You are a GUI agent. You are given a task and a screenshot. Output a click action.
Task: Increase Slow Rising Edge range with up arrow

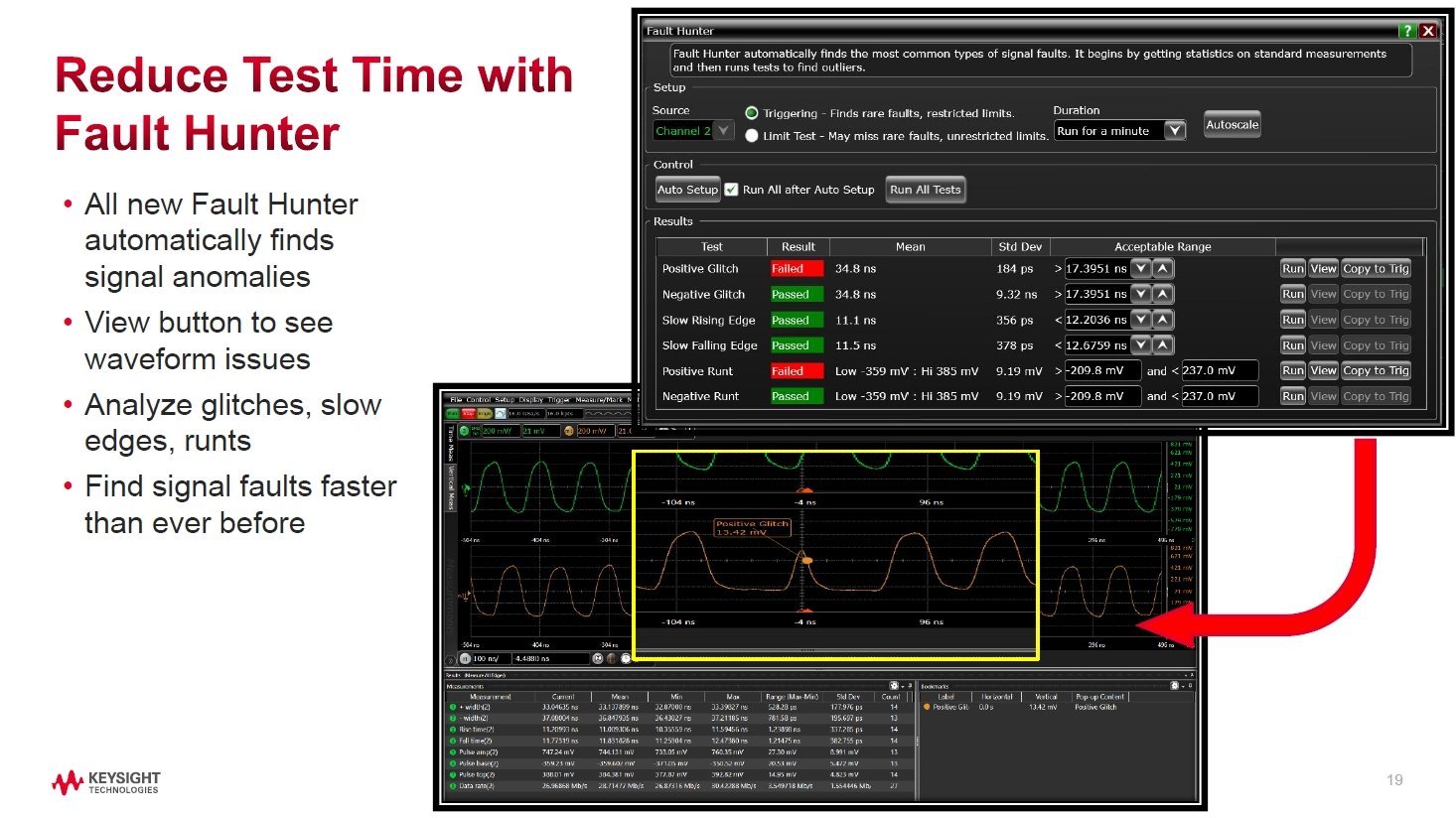[1163, 320]
